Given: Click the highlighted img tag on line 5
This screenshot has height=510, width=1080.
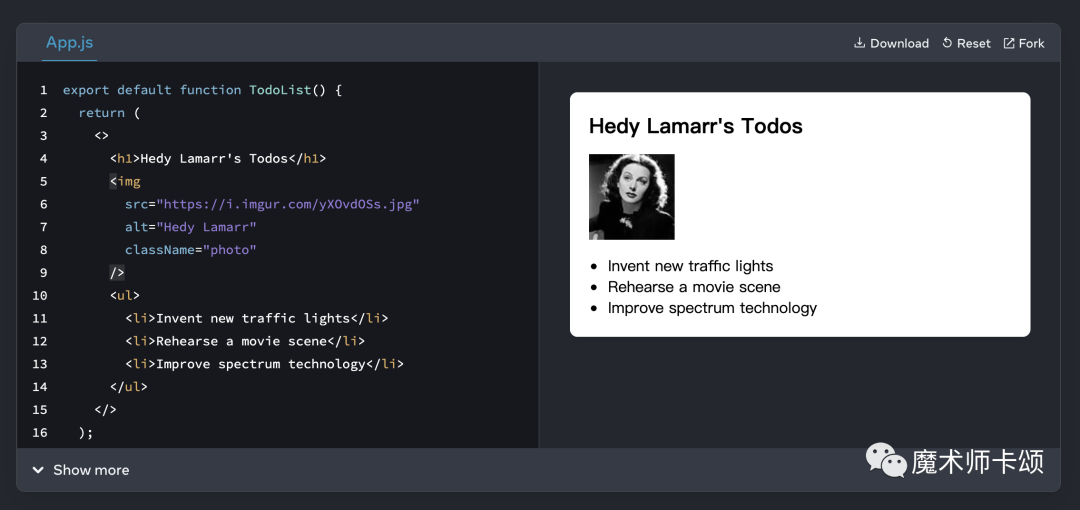Looking at the screenshot, I should coord(125,182).
